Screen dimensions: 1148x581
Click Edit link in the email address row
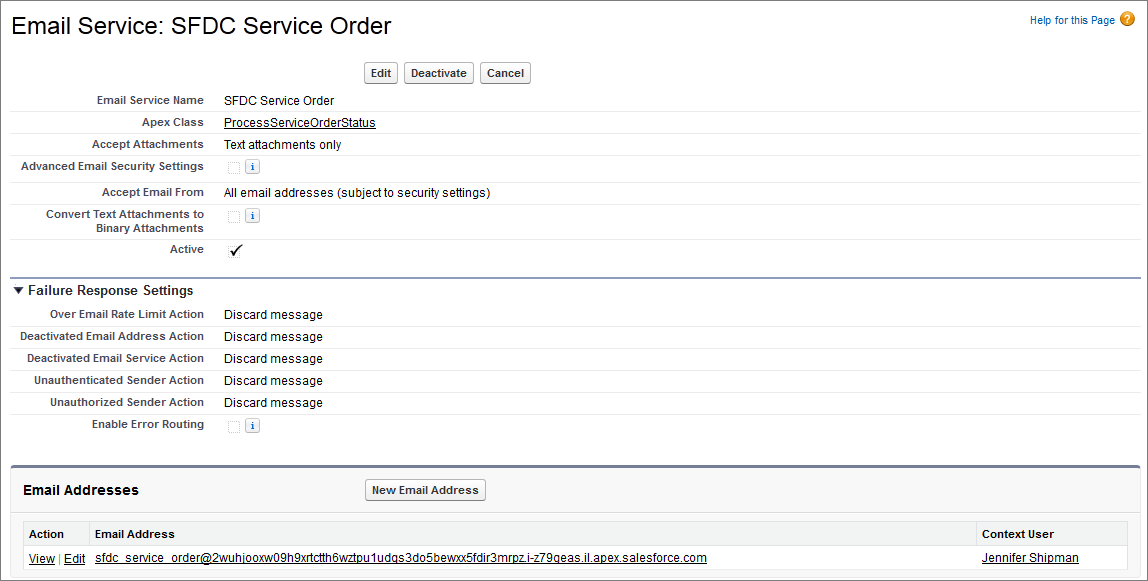click(74, 558)
